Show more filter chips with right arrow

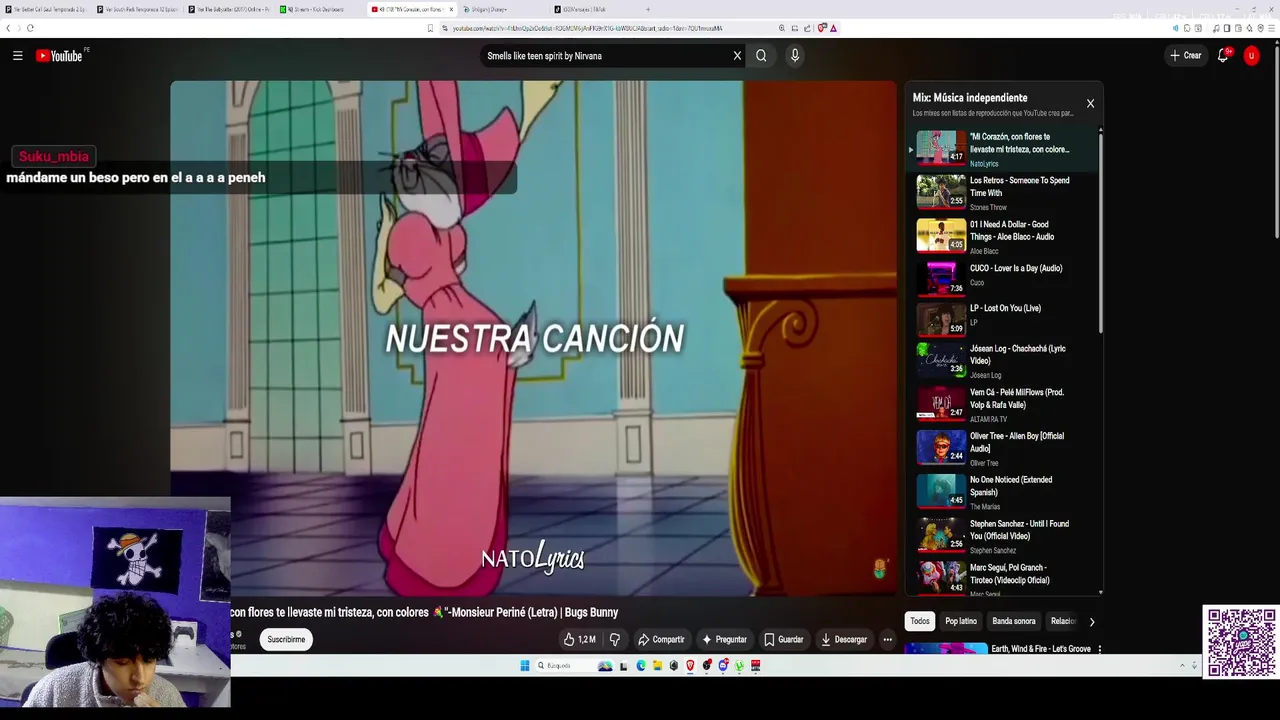(1092, 621)
